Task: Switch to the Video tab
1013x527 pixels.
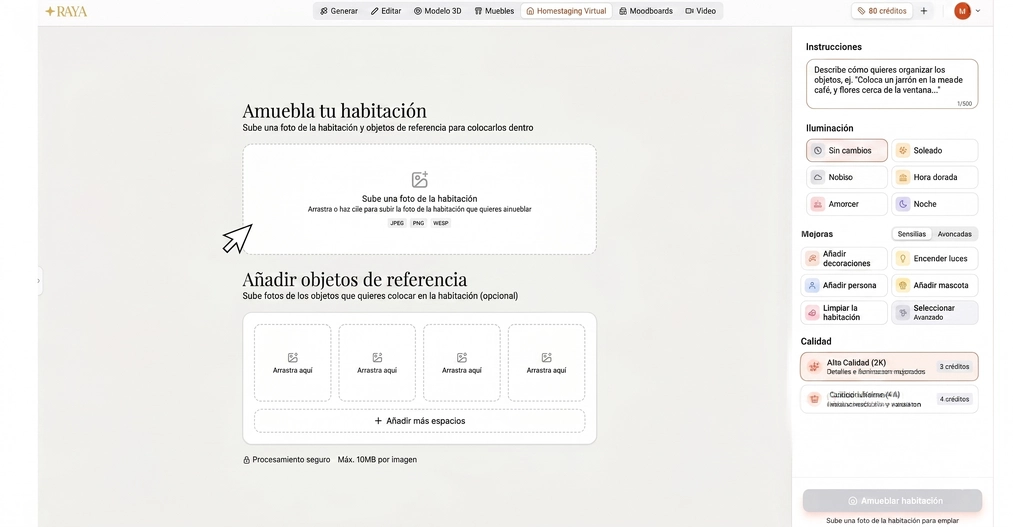Action: [700, 11]
